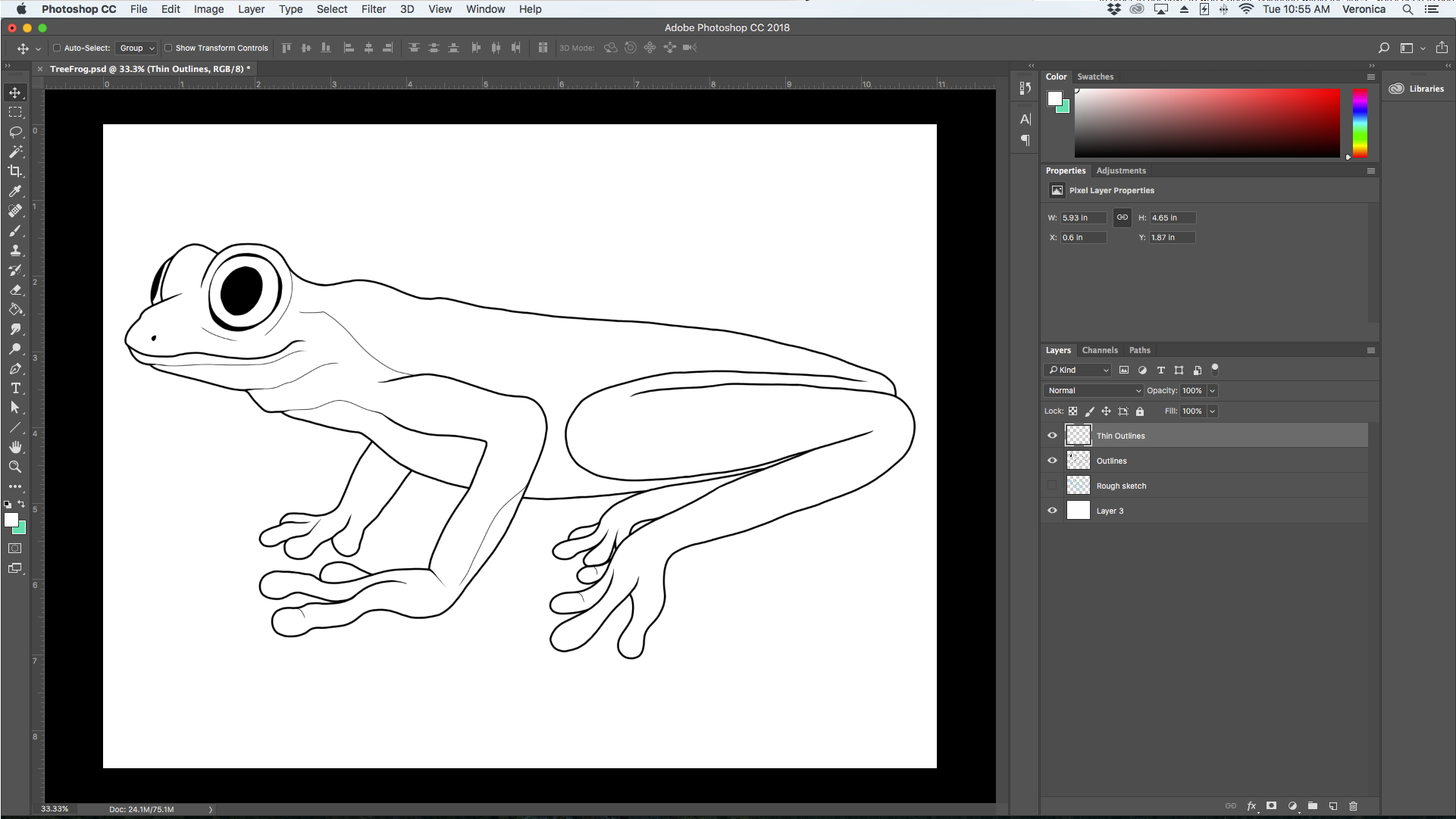Create a new group folder icon
Image resolution: width=1456 pixels, height=819 pixels.
tap(1313, 806)
